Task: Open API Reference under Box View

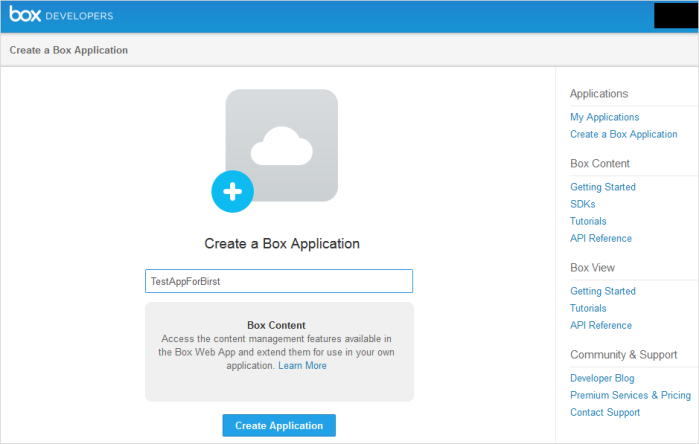Action: (601, 325)
